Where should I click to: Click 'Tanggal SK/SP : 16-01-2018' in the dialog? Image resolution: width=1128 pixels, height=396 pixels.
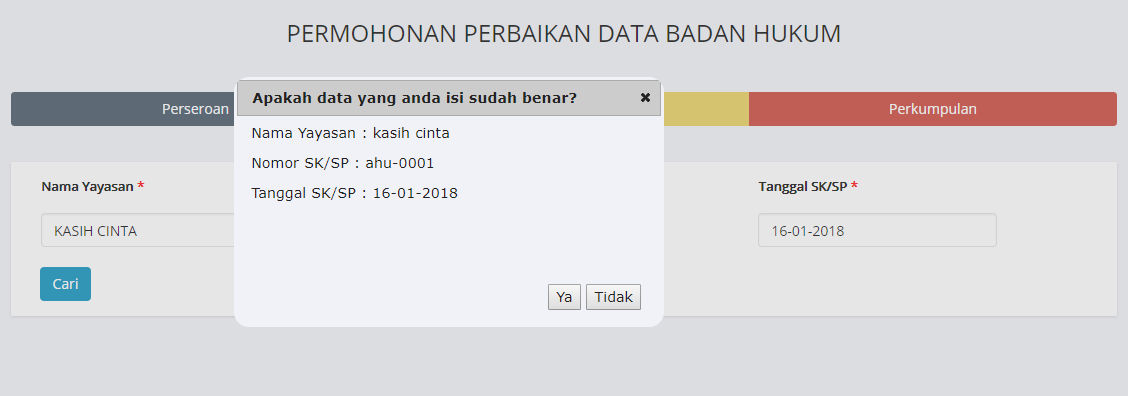point(355,193)
